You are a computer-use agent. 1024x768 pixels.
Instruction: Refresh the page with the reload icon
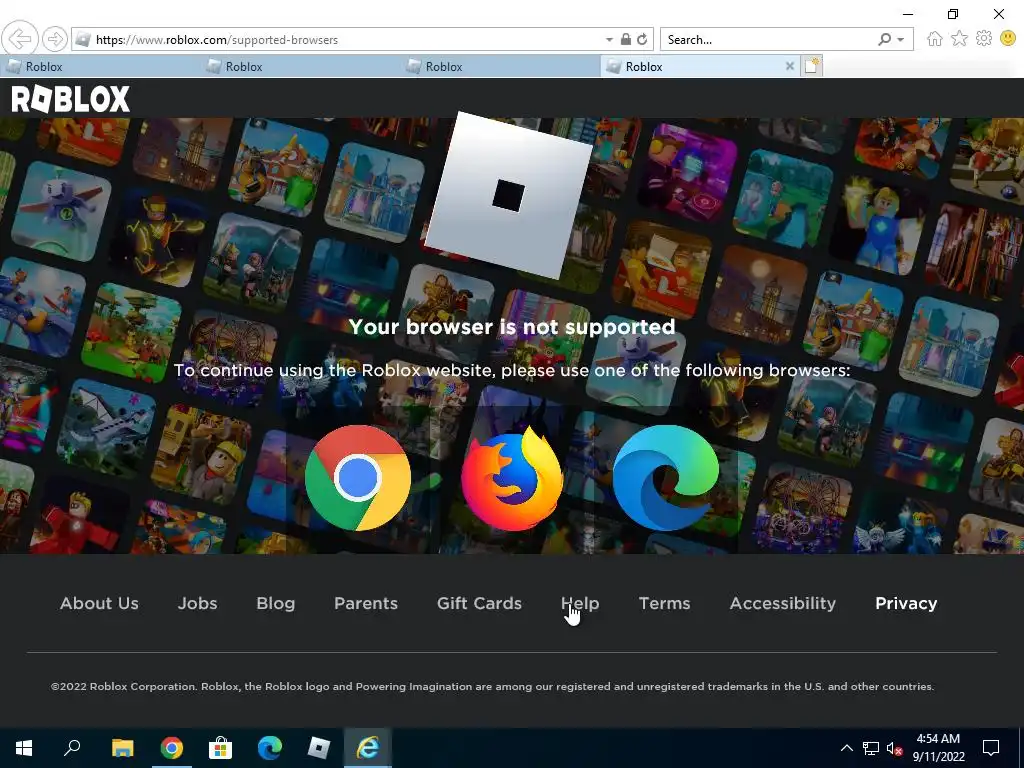642,39
